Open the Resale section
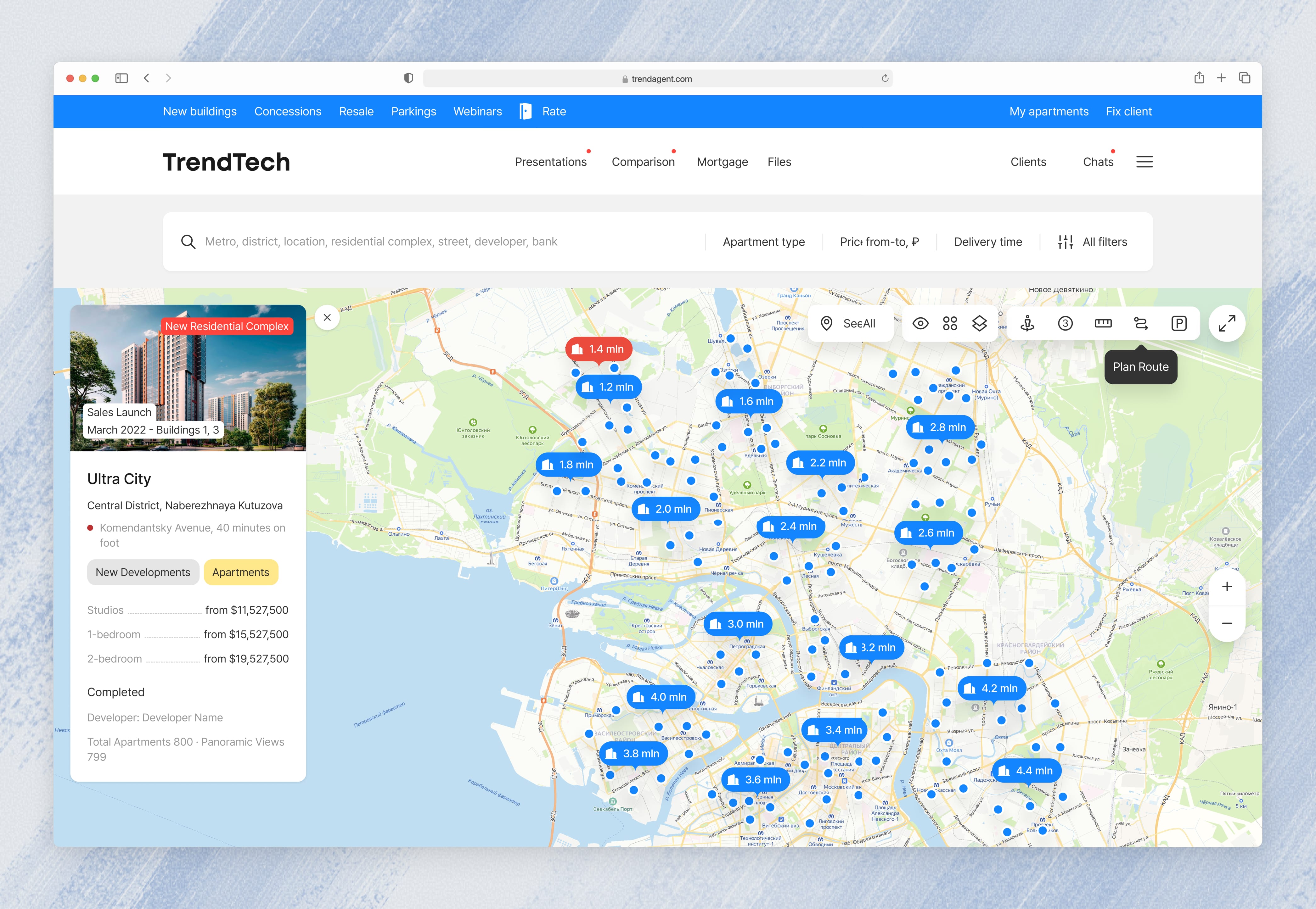 (356, 111)
